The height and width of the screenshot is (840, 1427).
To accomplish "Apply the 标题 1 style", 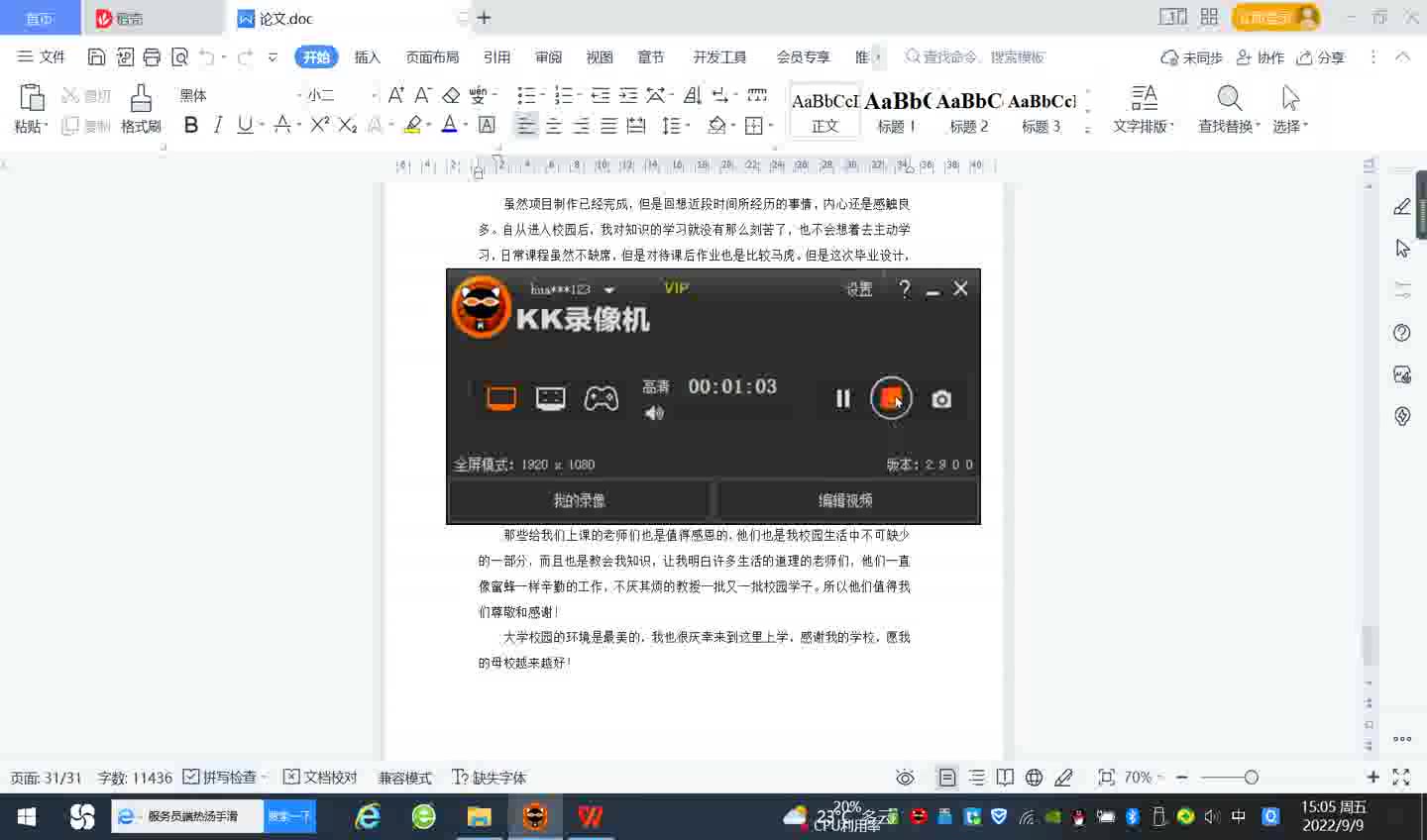I will click(x=897, y=111).
